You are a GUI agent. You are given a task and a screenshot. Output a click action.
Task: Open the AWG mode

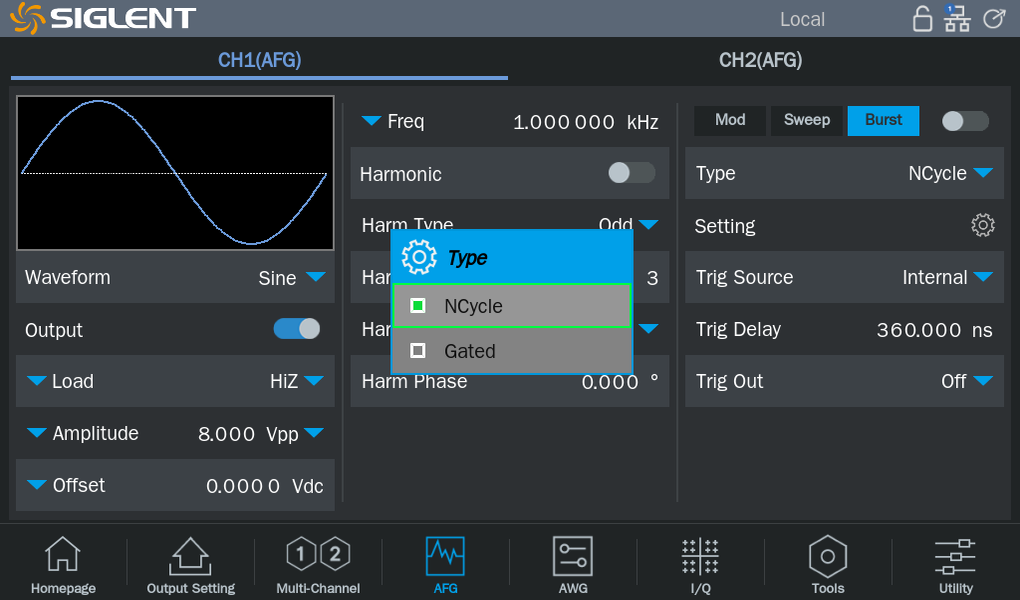point(573,565)
